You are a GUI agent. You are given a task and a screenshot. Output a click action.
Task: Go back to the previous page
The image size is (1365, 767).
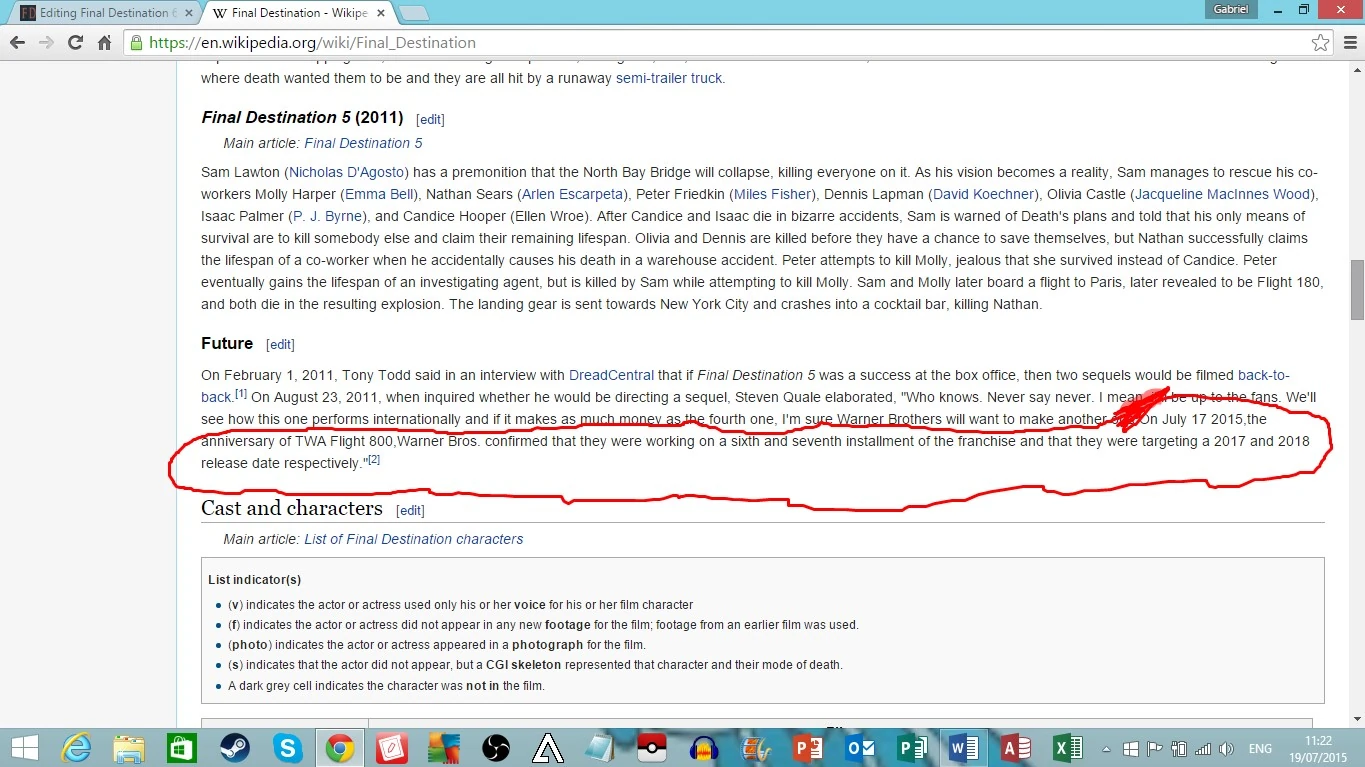pyautogui.click(x=17, y=43)
